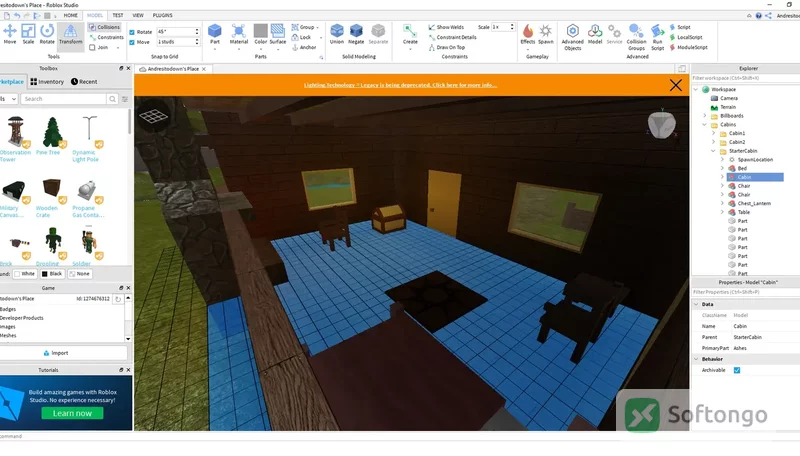
Task: Open the part Color picker
Action: coord(260,34)
